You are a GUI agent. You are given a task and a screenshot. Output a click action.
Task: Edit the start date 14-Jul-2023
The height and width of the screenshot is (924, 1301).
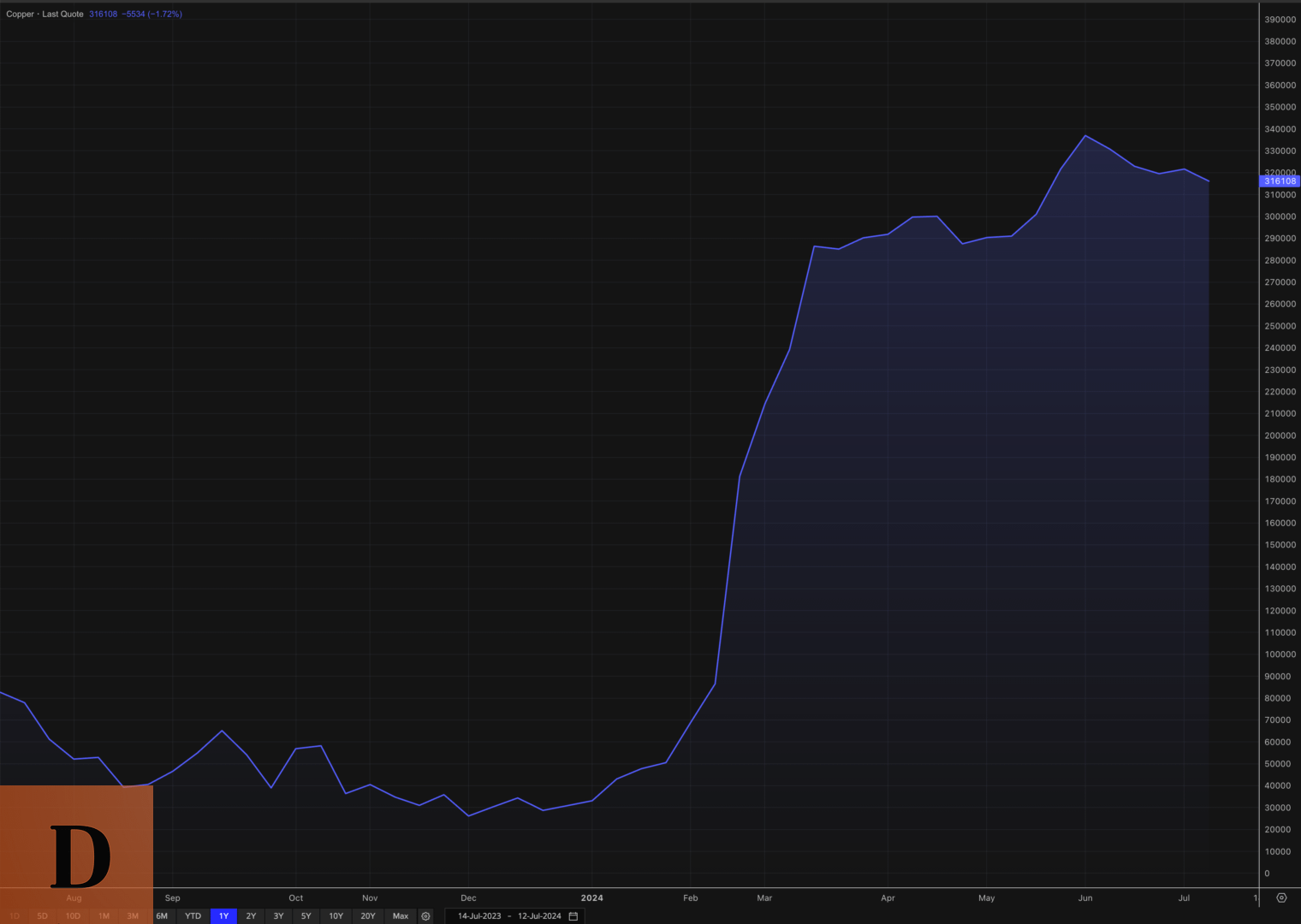click(x=479, y=916)
